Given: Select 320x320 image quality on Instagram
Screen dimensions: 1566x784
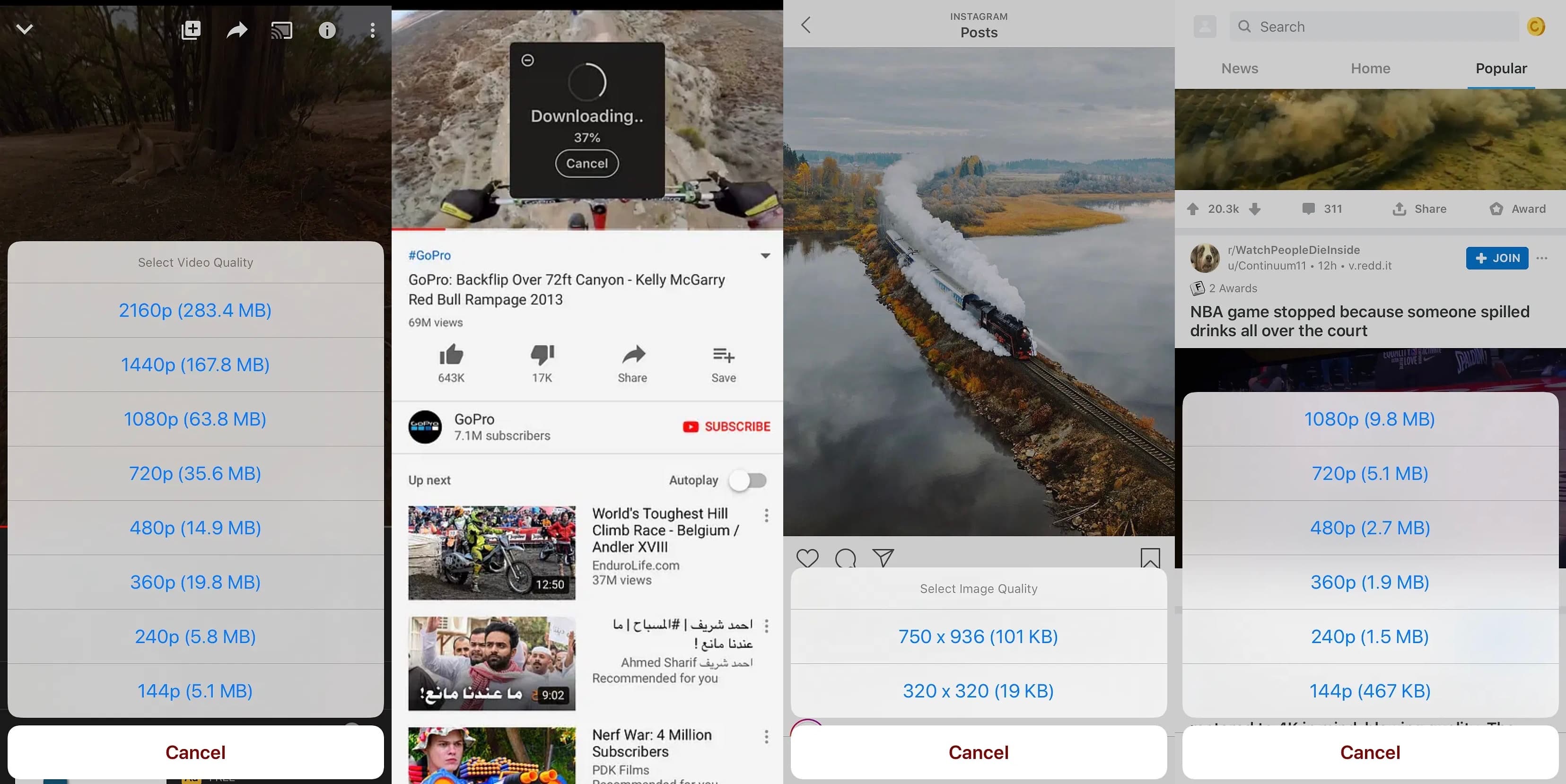Looking at the screenshot, I should pyautogui.click(x=978, y=690).
